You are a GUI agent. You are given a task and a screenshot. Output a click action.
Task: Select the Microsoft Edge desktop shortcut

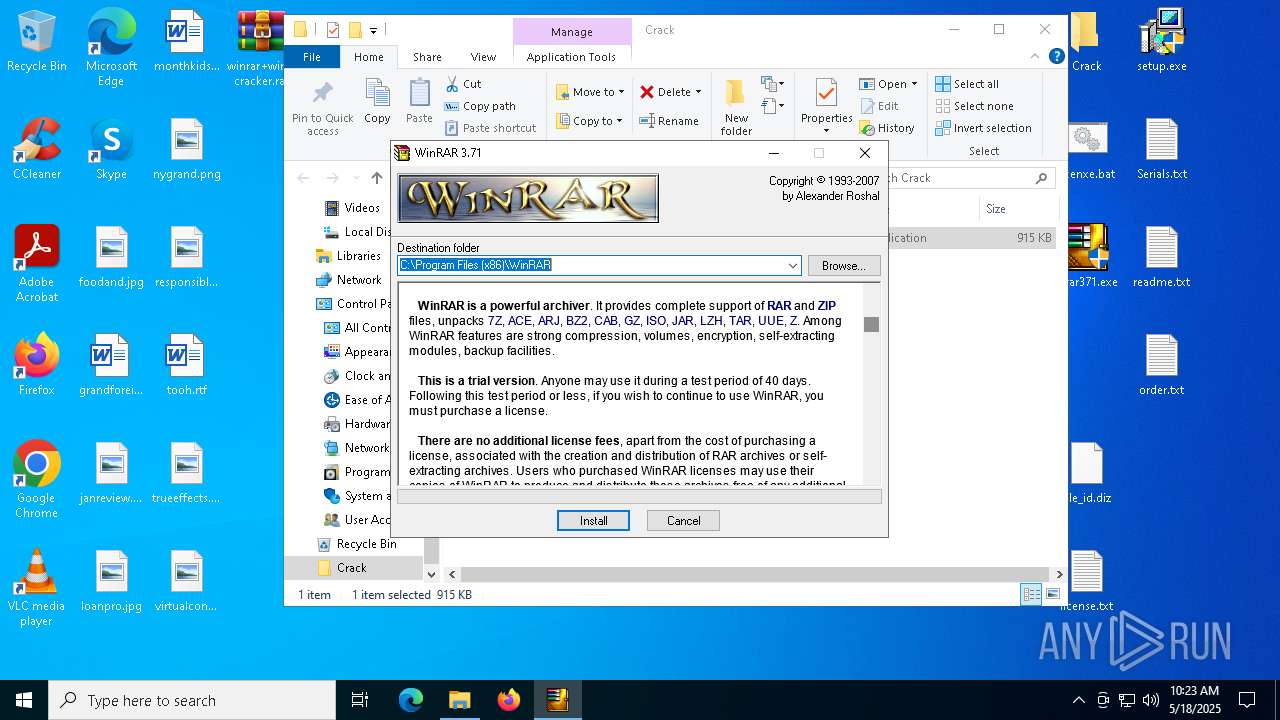(111, 48)
